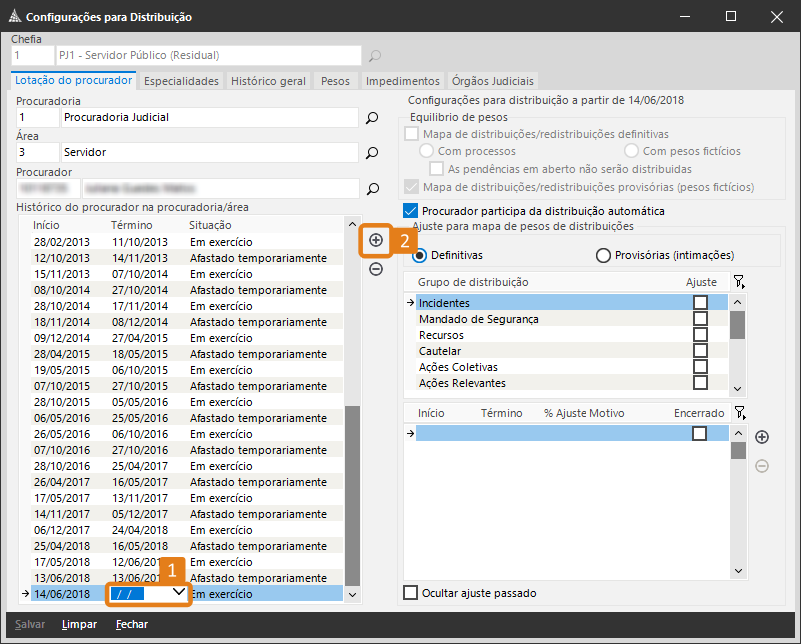Click the filter icon beside the Ajuste column
This screenshot has height=644, width=801.
pyautogui.click(x=739, y=283)
